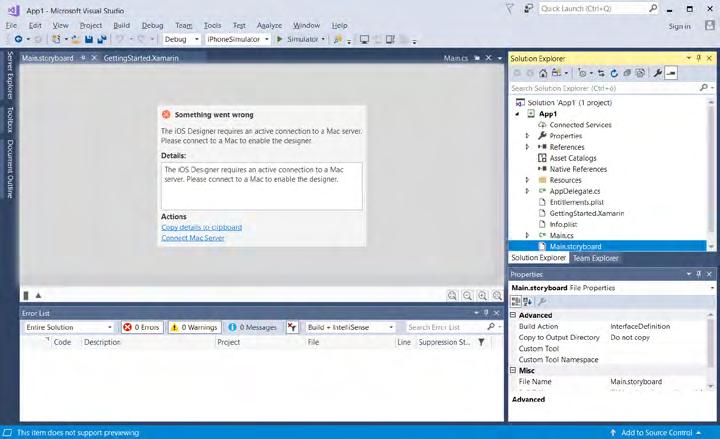This screenshot has height=439, width=720.
Task: Click the notifications flag icon in title bar
Action: (509, 9)
